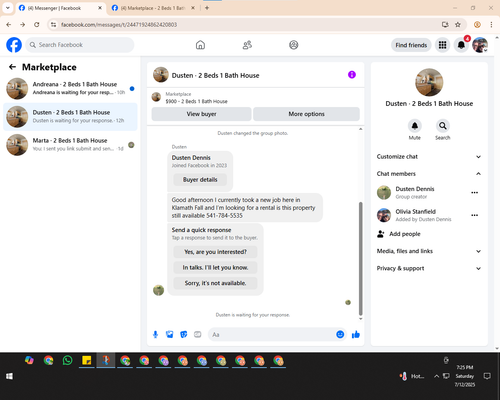500x400 pixels.
Task: Expand Media, files and links section
Action: 429,251
